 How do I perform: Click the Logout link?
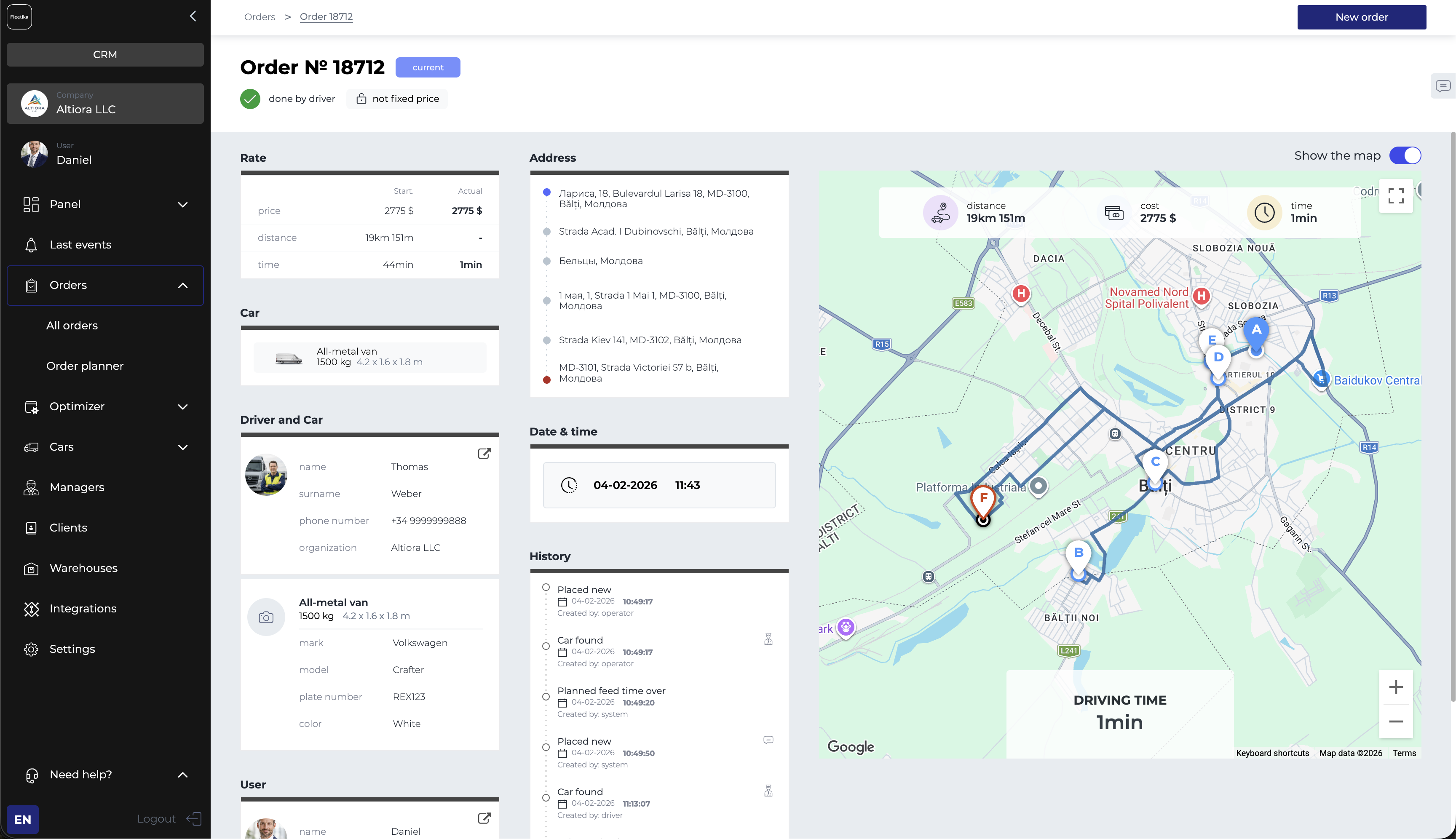click(x=156, y=819)
